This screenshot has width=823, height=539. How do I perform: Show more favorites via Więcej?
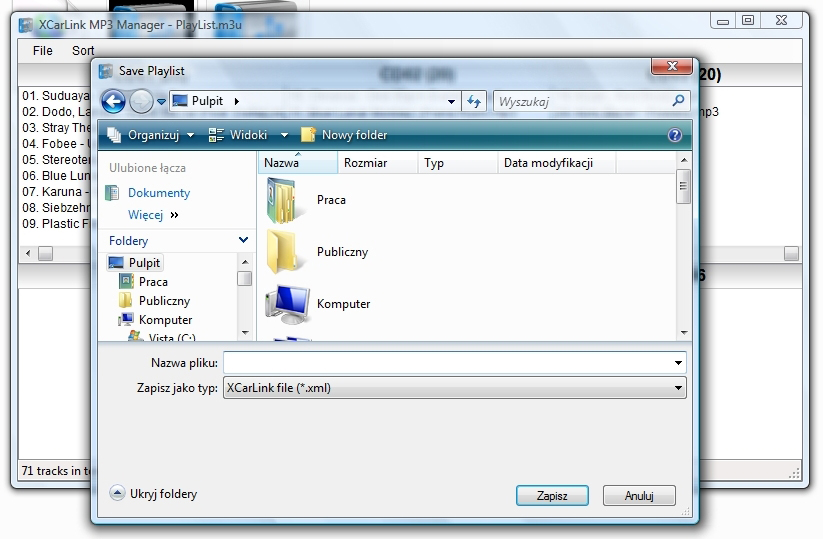[x=153, y=215]
